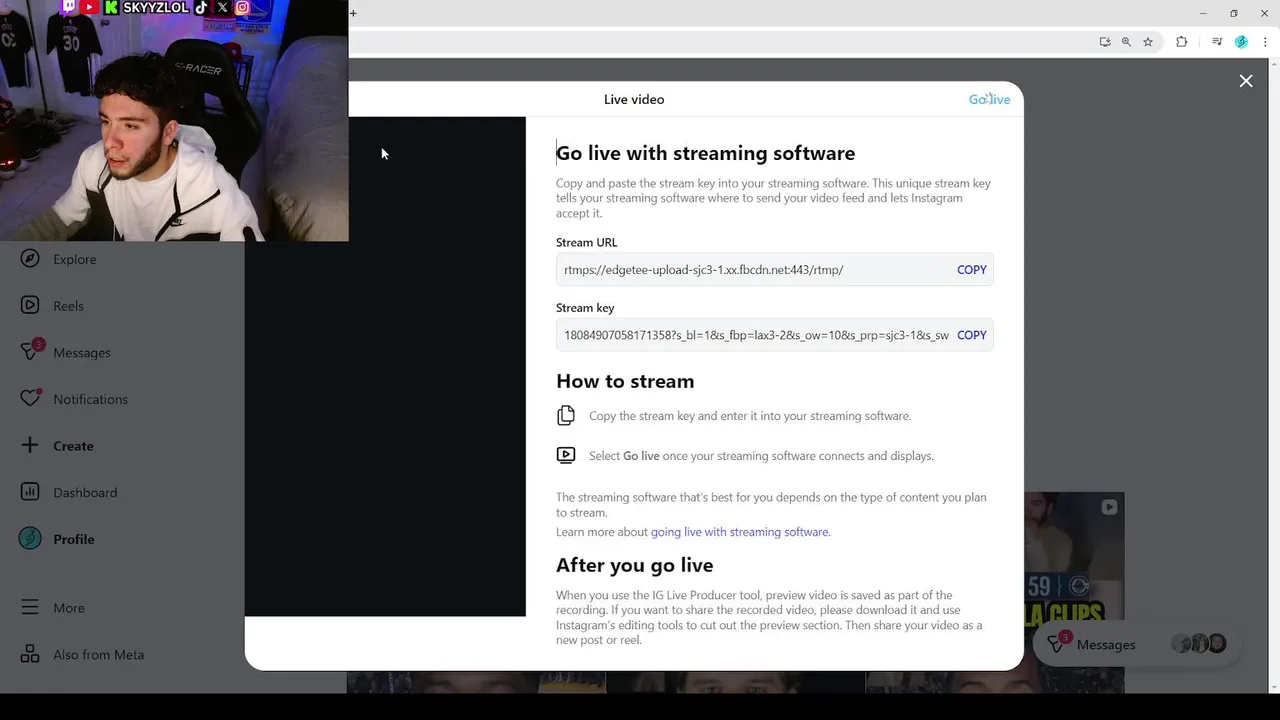Open Messages in the left sidebar
The width and height of the screenshot is (1280, 720).
[66, 352]
